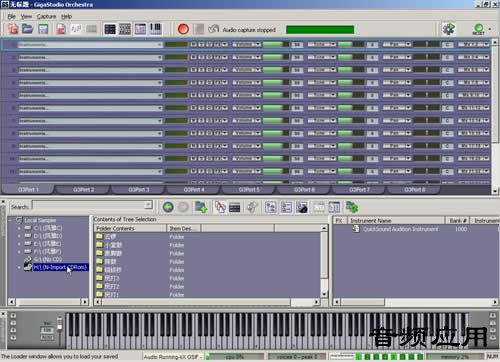This screenshot has height=362, width=500.
Task: Open the View menu
Action: pos(26,16)
